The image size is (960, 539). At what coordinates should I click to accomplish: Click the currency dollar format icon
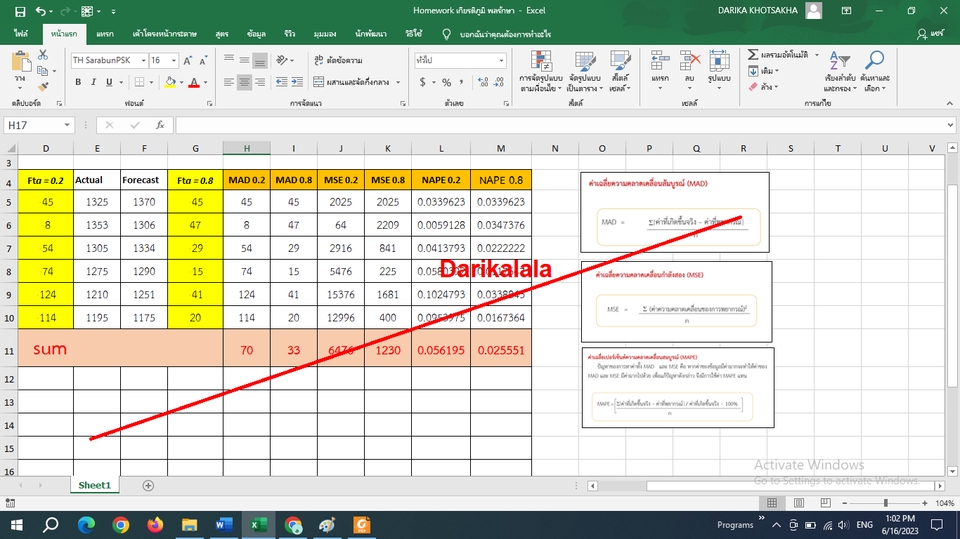click(422, 82)
